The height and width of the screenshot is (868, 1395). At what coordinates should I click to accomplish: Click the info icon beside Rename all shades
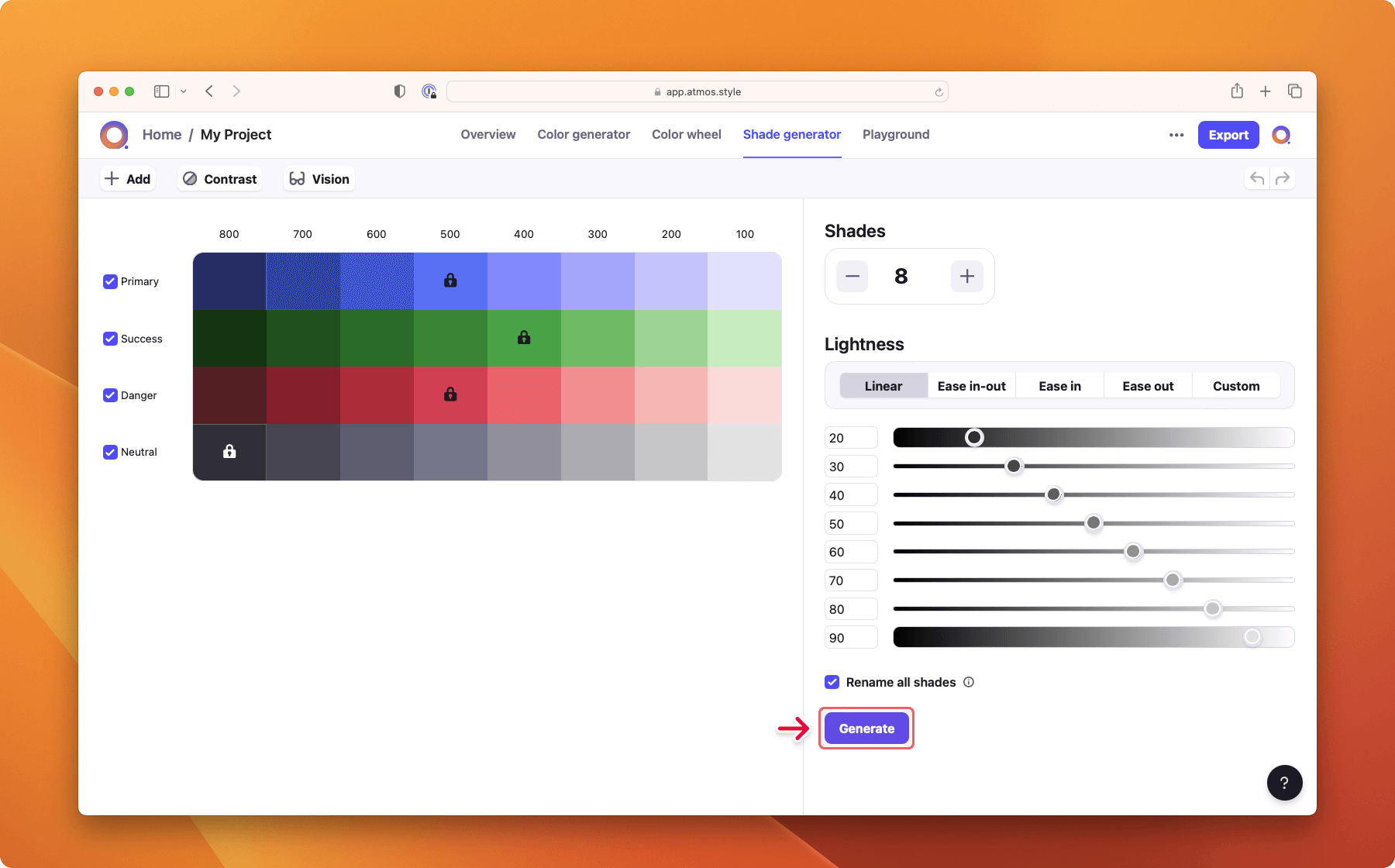pyautogui.click(x=969, y=682)
